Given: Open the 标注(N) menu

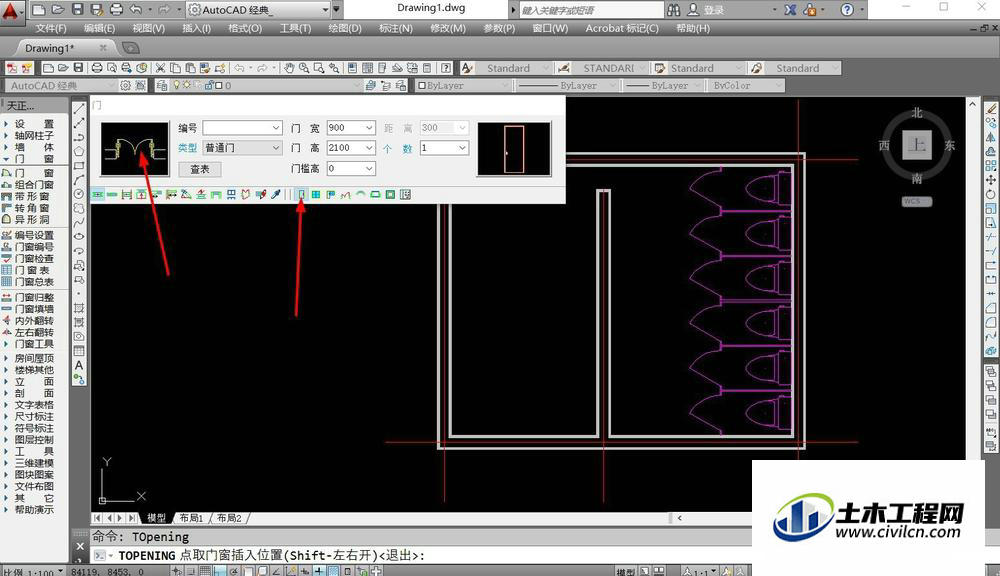Looking at the screenshot, I should click(x=396, y=28).
